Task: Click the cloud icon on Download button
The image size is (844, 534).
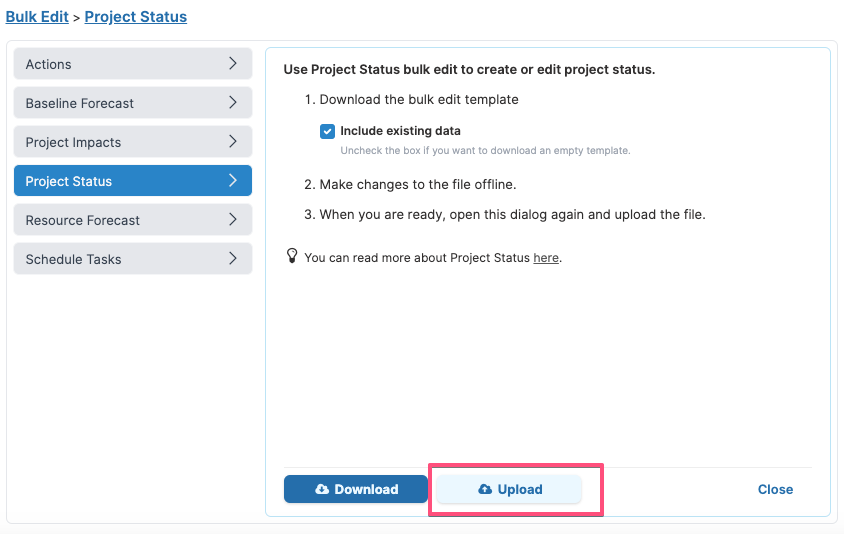Action: coord(322,489)
